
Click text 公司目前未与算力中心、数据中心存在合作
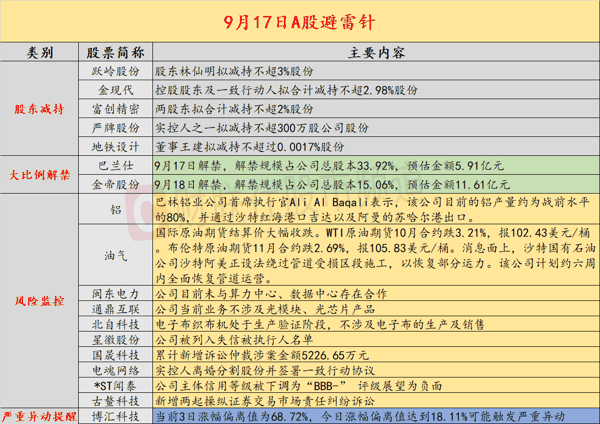pyautogui.click(x=271, y=294)
